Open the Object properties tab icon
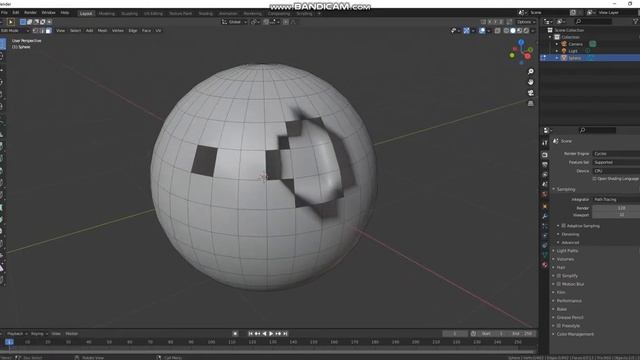640x360 pixels. coord(545,206)
